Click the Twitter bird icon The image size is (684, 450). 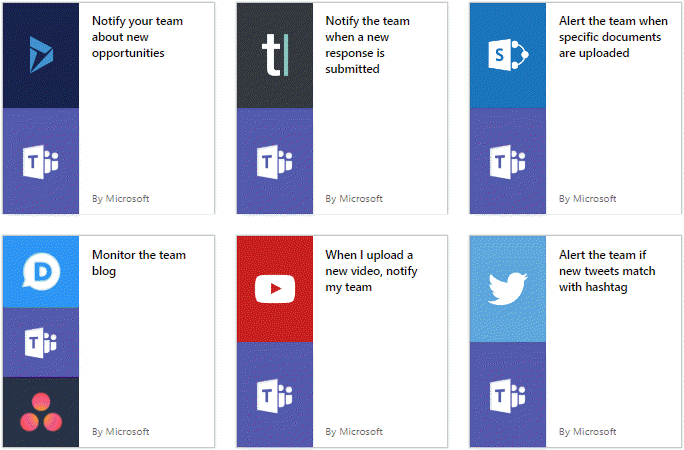point(508,289)
